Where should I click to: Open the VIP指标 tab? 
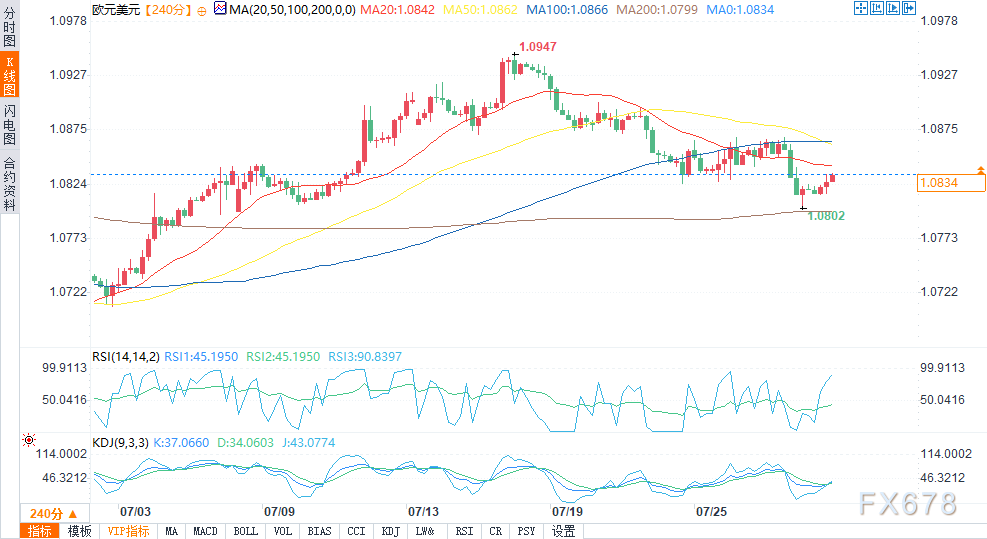(128, 531)
